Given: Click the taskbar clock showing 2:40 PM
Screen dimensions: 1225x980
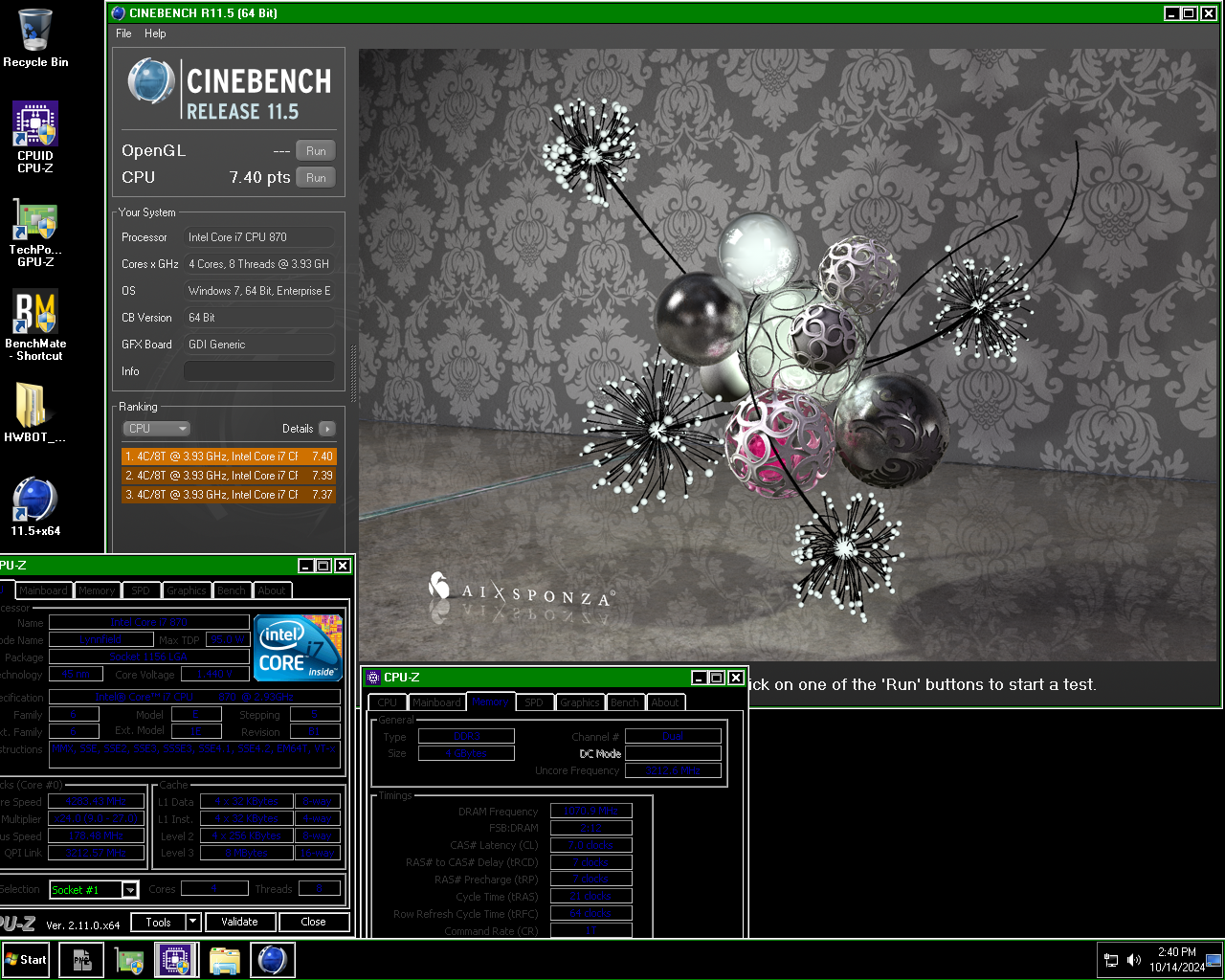Looking at the screenshot, I should [x=1176, y=960].
